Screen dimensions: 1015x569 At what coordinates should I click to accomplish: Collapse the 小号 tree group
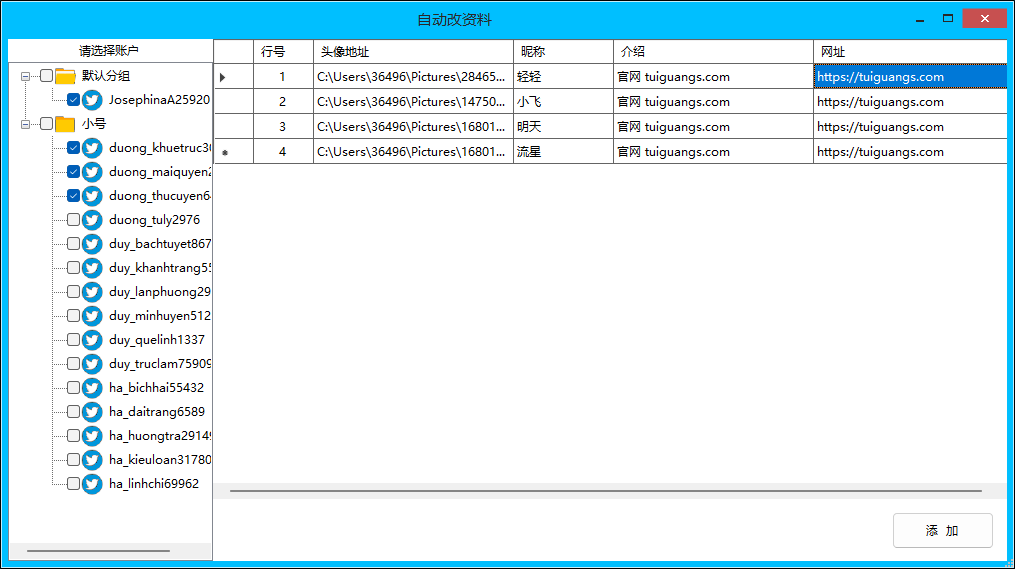pyautogui.click(x=26, y=124)
